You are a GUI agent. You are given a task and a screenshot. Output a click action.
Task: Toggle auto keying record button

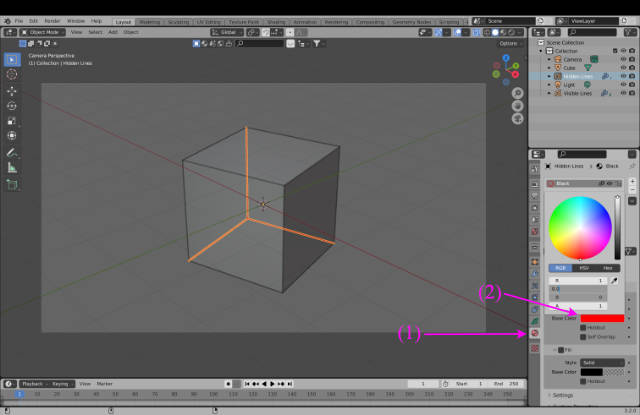228,384
